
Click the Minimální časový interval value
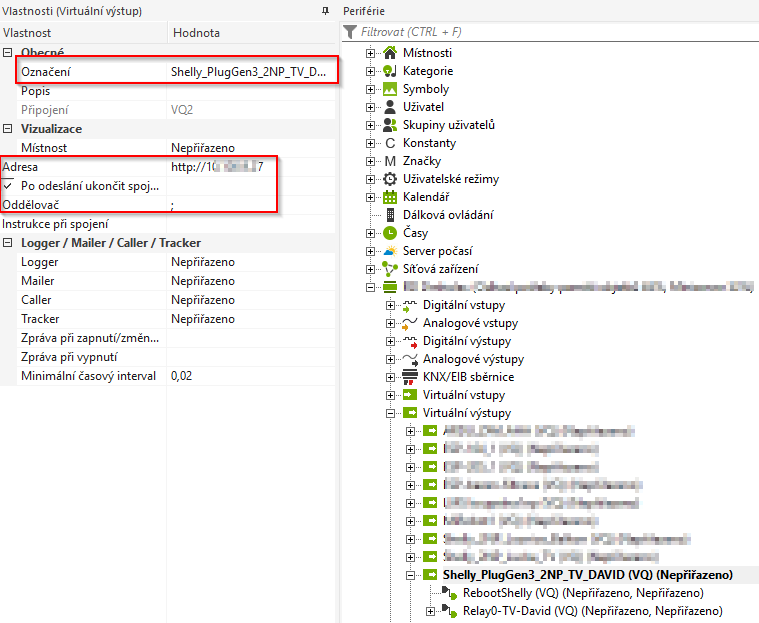pos(250,376)
